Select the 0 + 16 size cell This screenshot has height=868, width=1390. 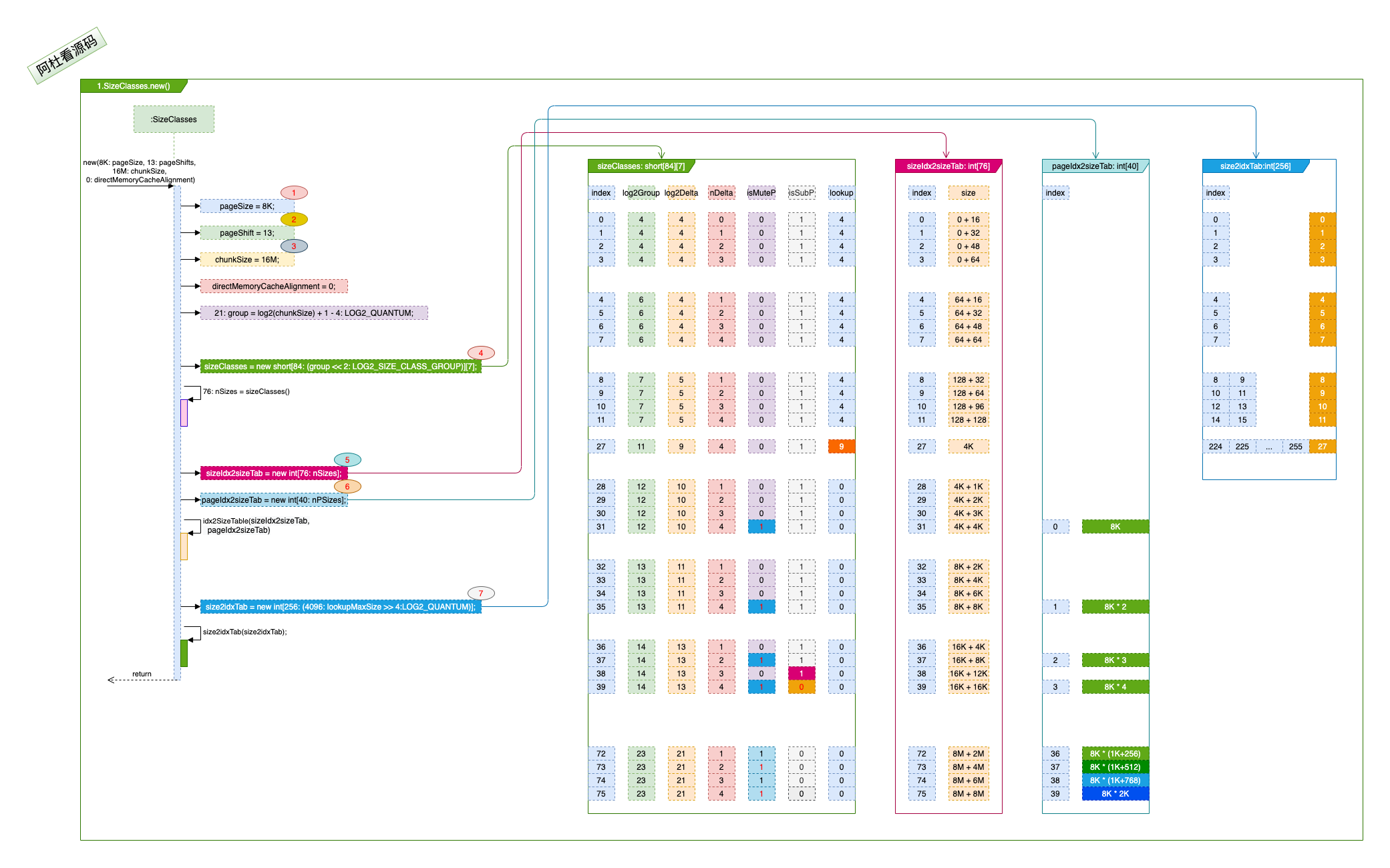pyautogui.click(x=969, y=220)
